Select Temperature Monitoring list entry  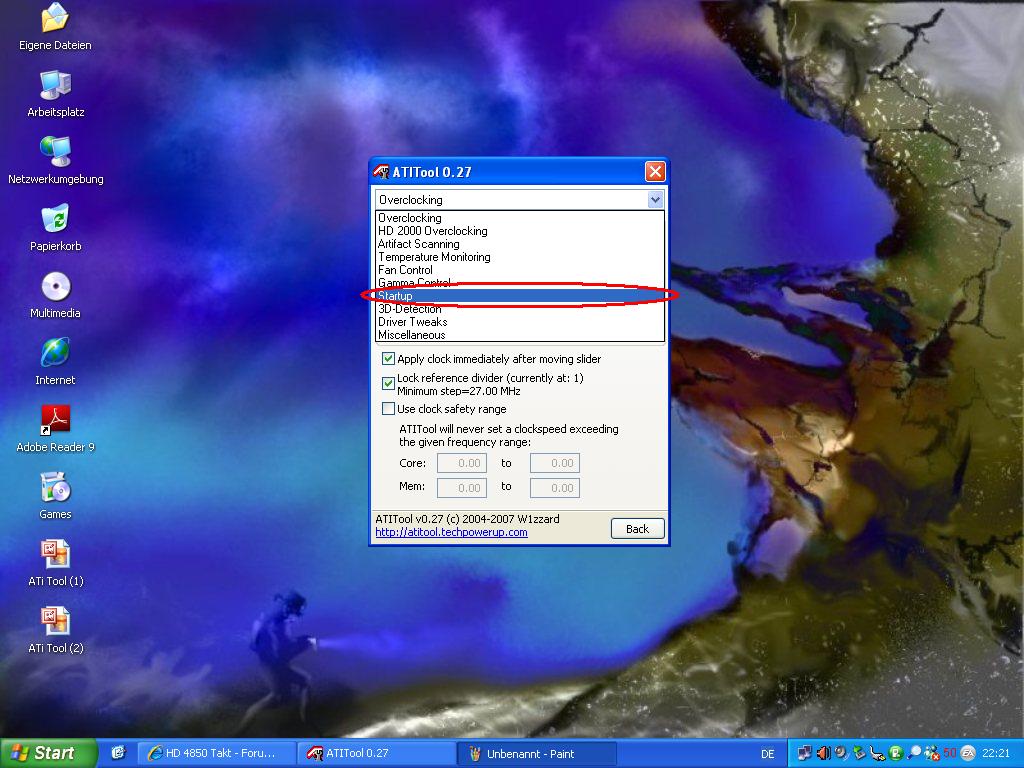520,257
